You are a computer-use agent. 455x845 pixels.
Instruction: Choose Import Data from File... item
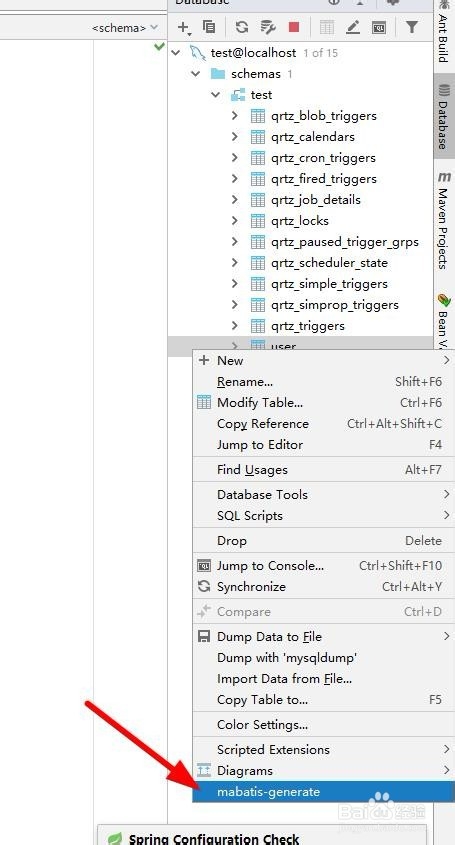click(x=322, y=678)
